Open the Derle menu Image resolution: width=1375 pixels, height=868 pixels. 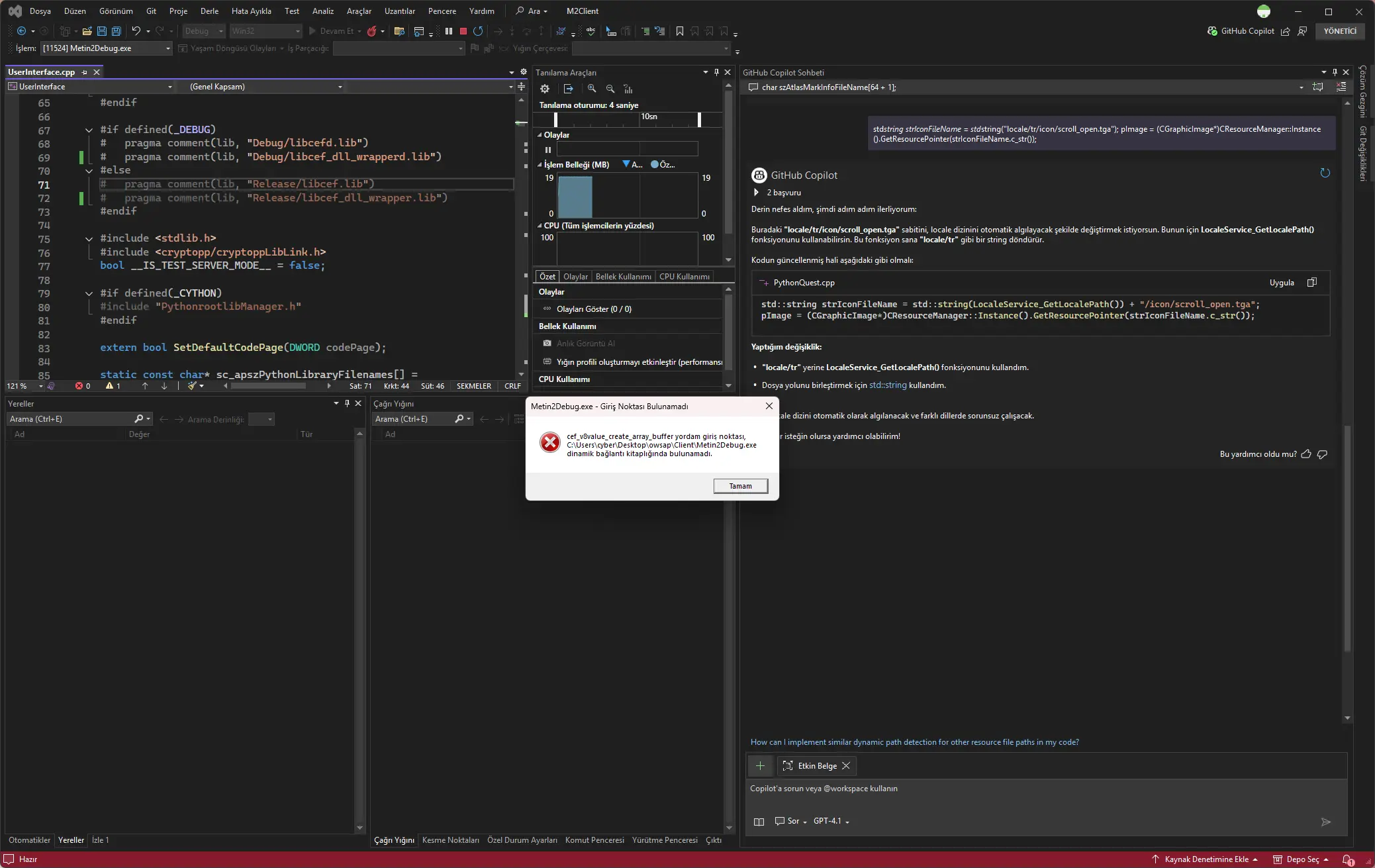pyautogui.click(x=209, y=11)
